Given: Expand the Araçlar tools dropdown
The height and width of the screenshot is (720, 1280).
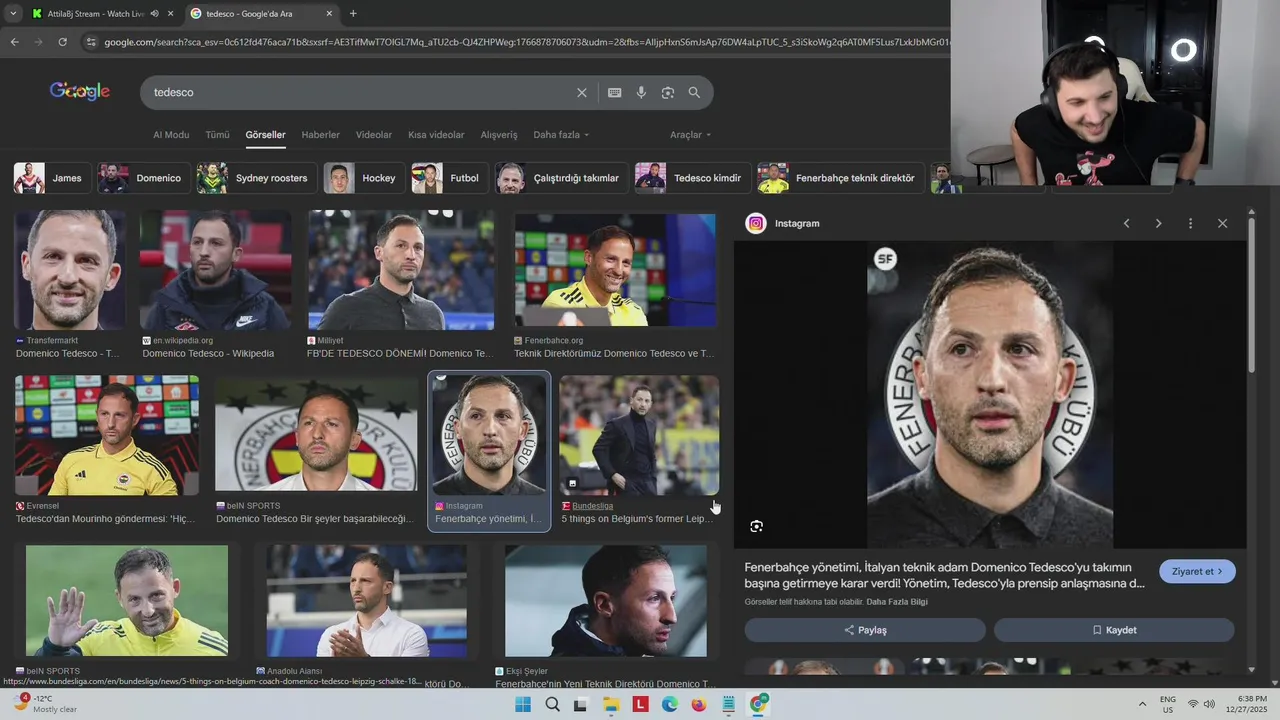Looking at the screenshot, I should pos(690,135).
